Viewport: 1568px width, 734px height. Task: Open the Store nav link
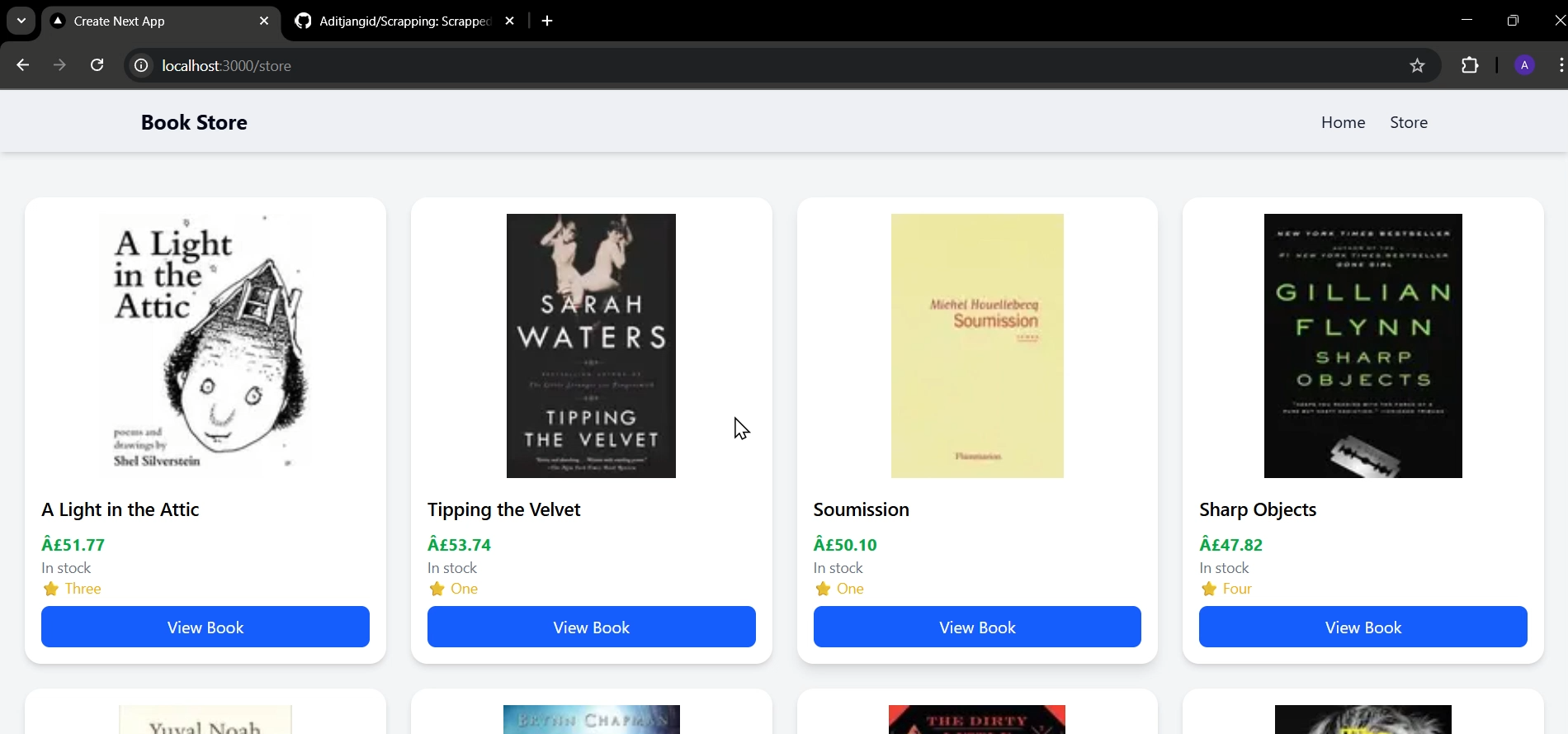point(1408,122)
